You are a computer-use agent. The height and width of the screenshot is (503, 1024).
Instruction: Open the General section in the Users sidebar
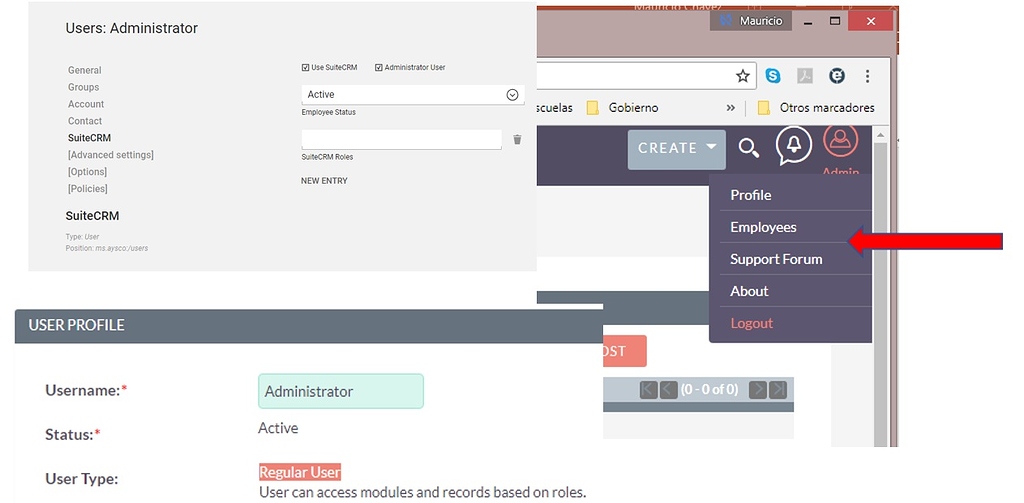(x=85, y=70)
